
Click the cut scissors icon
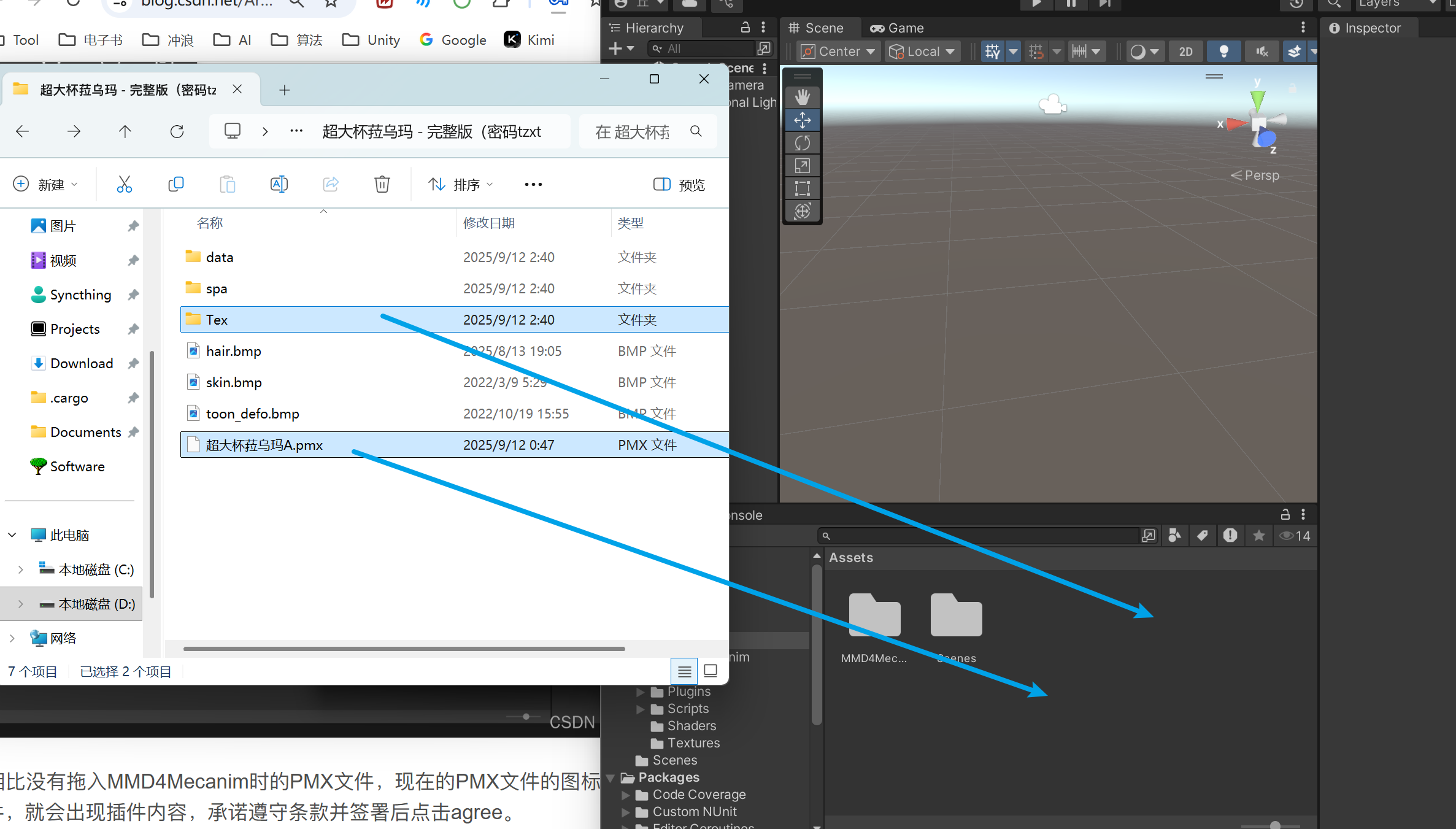[124, 184]
